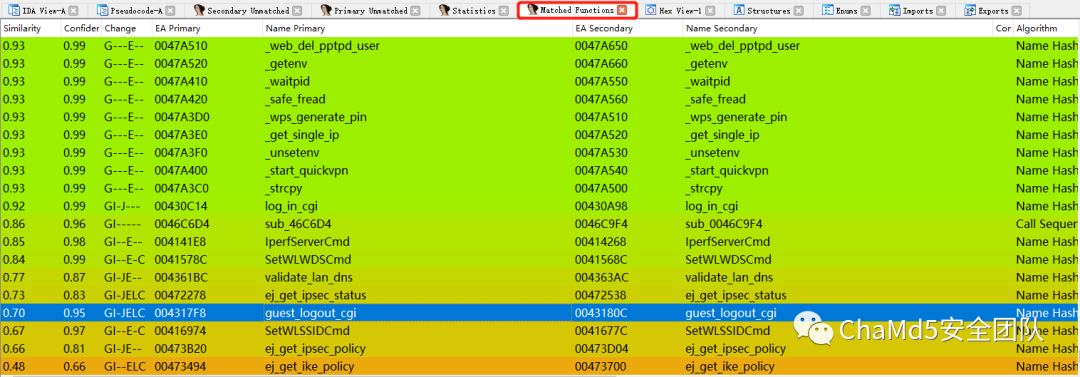Open the Hex View-1 tab
Image resolution: width=1080 pixels, height=377 pixels.
(680, 10)
